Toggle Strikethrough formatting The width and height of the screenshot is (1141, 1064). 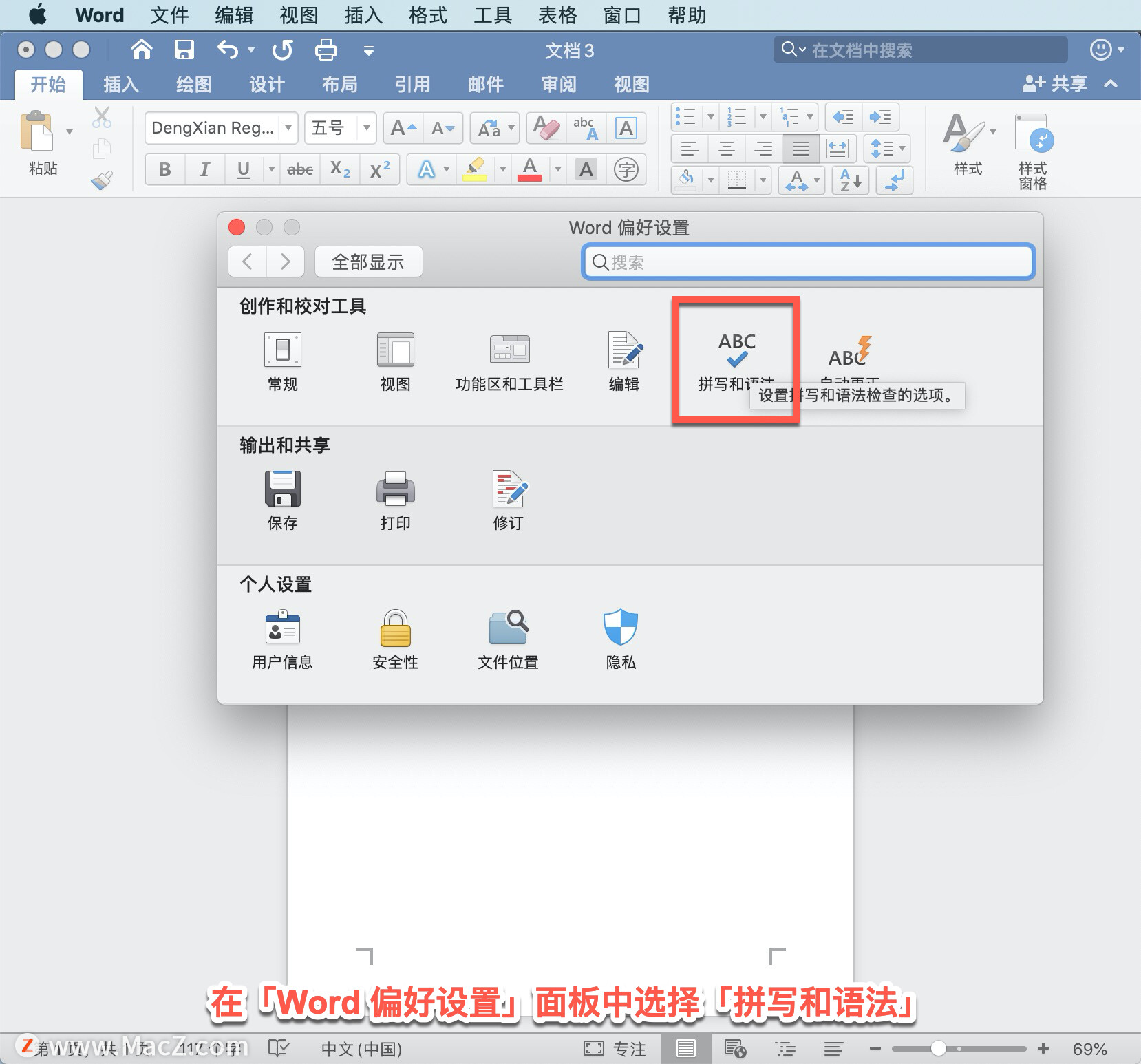point(300,169)
